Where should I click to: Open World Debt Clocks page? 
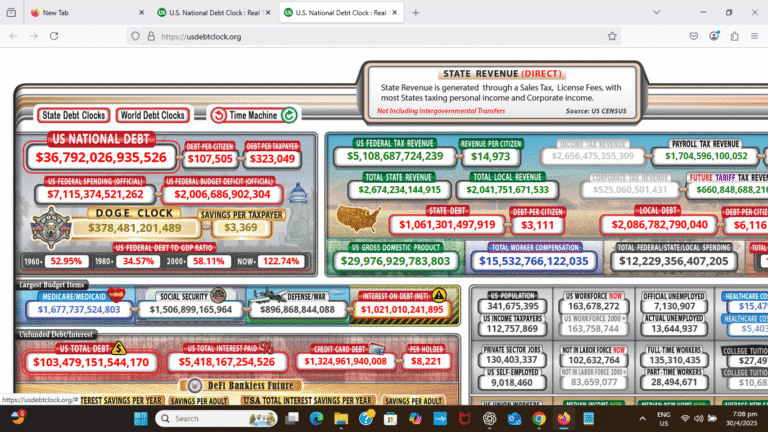coord(152,115)
